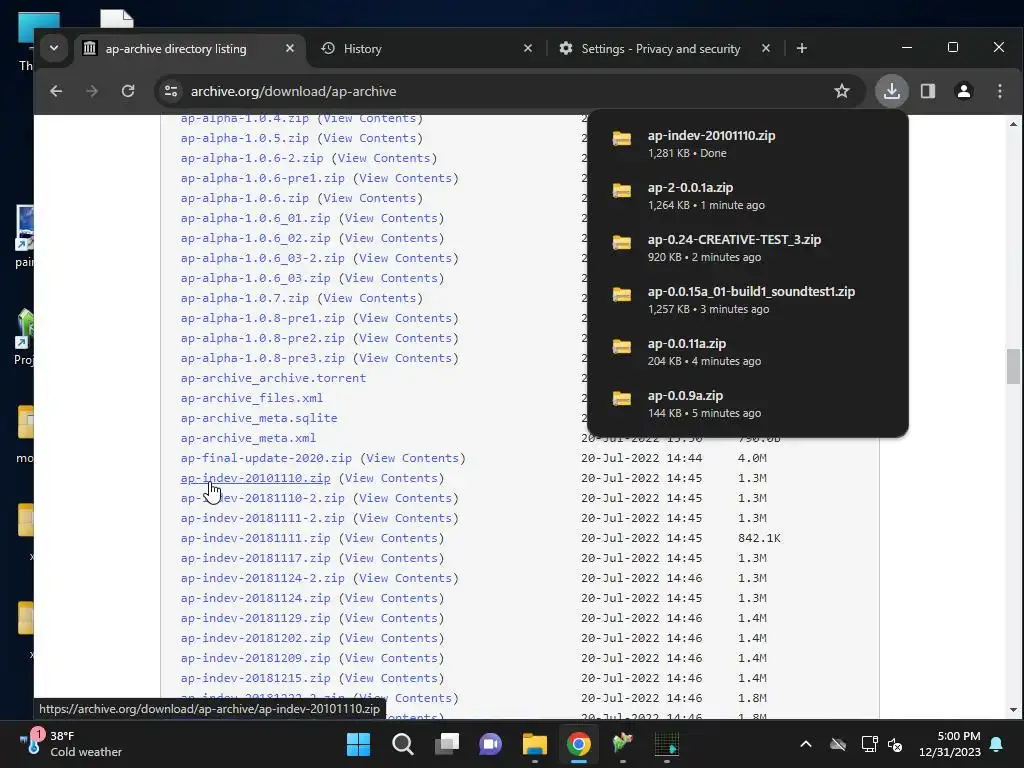This screenshot has width=1024, height=768.
Task: Click the network status tray icon
Action: tap(869, 744)
